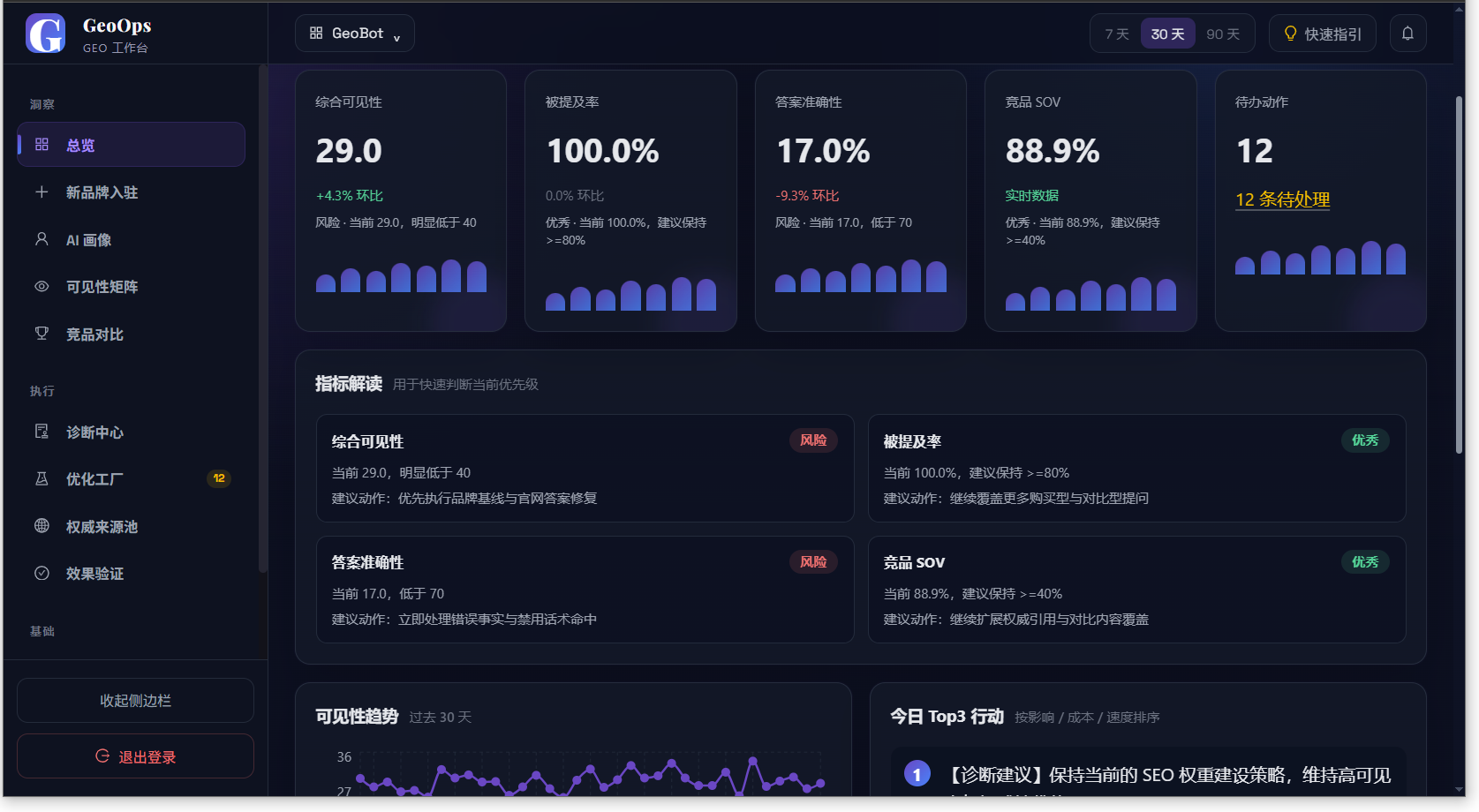Click the logout icon in 退出登录

[102, 756]
